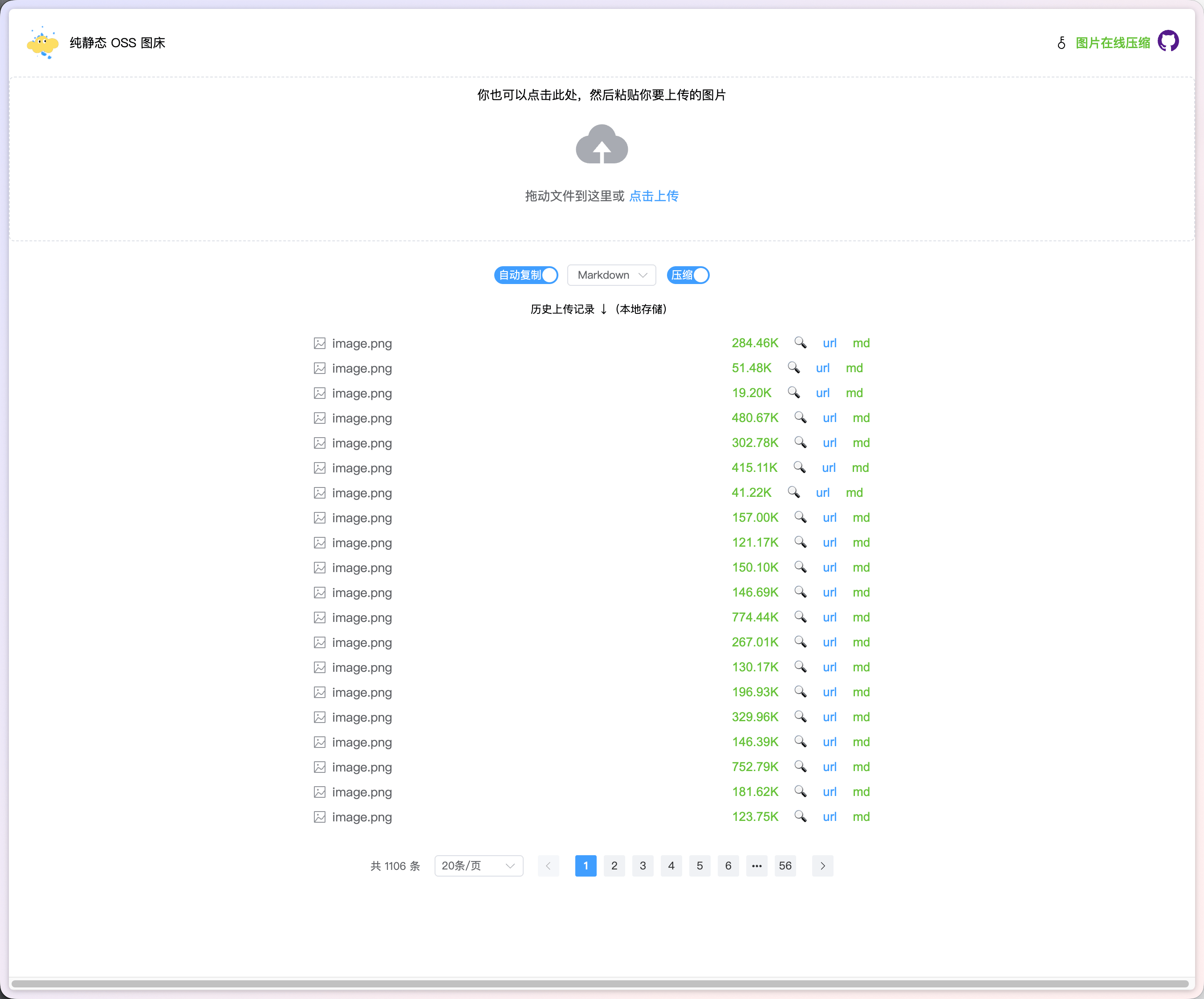Click the next page arrow
This screenshot has height=999, width=1204.
tap(823, 865)
